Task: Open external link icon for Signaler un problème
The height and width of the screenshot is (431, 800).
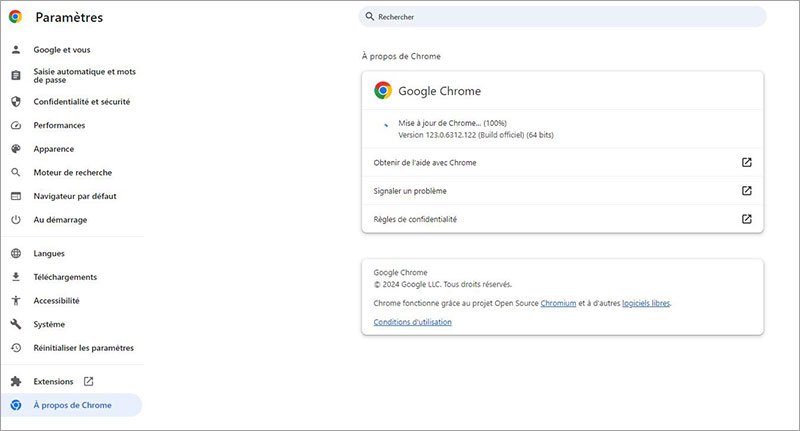Action: click(x=746, y=191)
